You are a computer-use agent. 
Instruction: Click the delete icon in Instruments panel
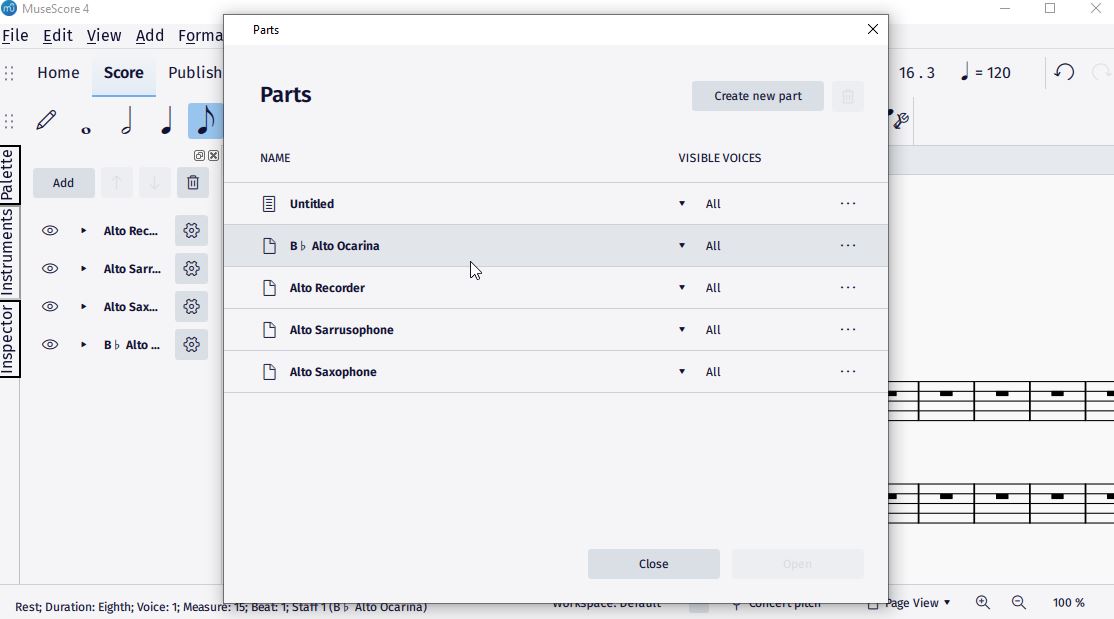tap(193, 182)
